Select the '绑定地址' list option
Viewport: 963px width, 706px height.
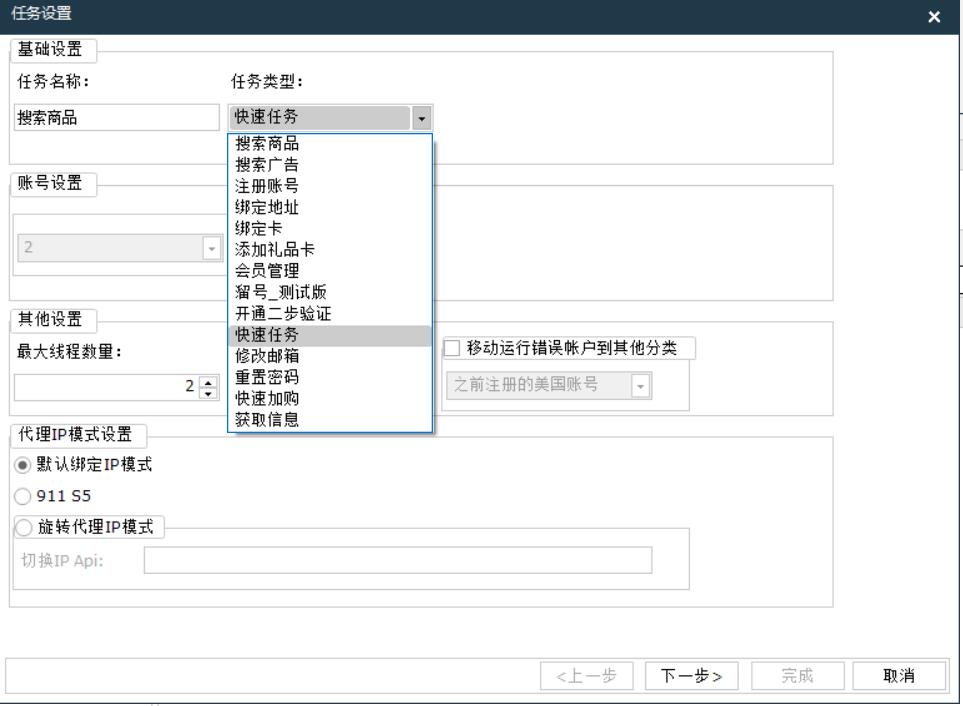tap(267, 207)
